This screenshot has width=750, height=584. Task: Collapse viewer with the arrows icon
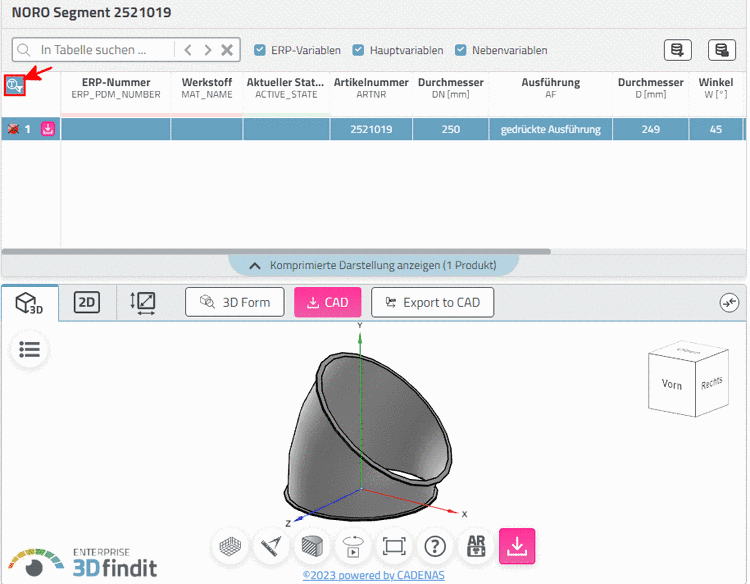(x=729, y=302)
